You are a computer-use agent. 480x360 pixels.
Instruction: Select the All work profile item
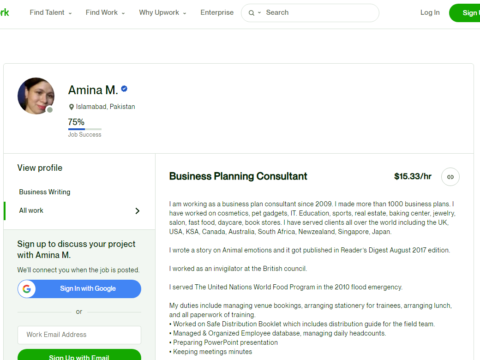coord(79,211)
